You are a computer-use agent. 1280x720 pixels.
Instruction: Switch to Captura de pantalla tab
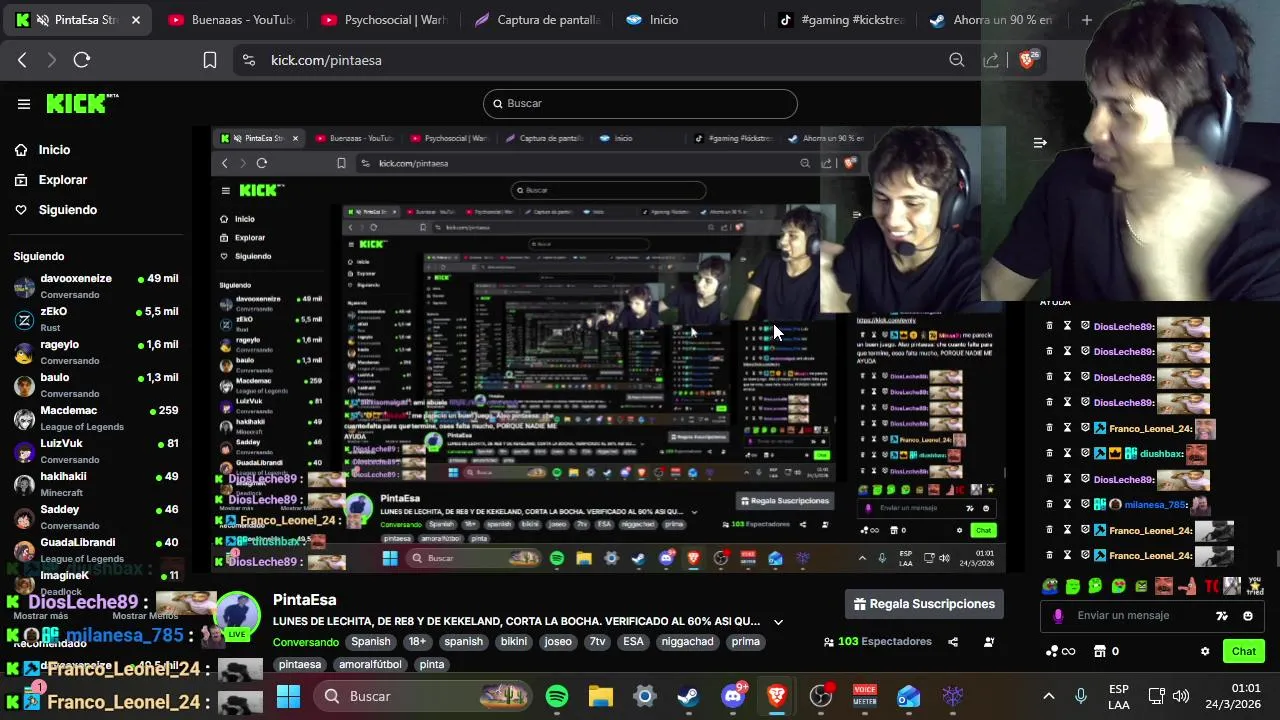537,20
